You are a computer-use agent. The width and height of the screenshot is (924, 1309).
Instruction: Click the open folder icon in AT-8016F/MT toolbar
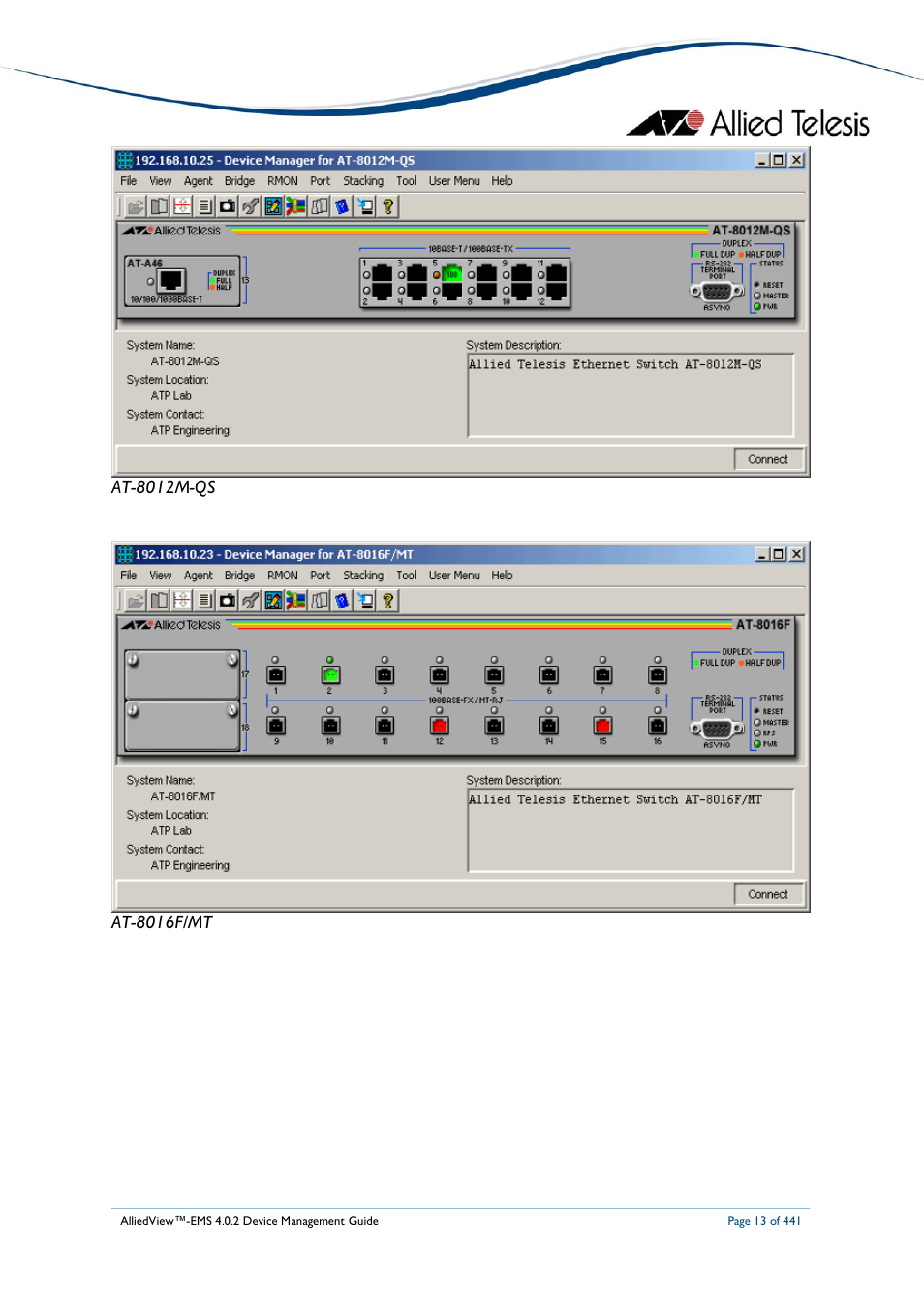136,601
